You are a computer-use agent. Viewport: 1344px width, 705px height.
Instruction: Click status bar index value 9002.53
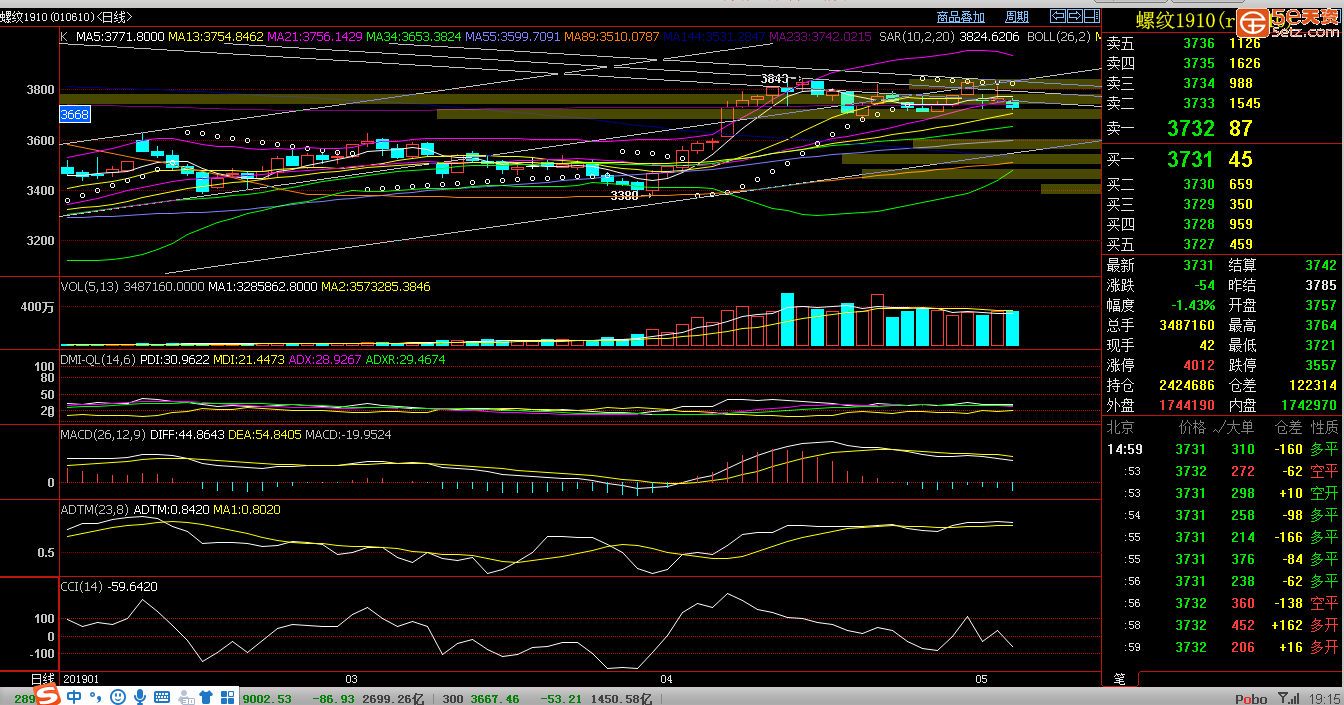point(267,699)
